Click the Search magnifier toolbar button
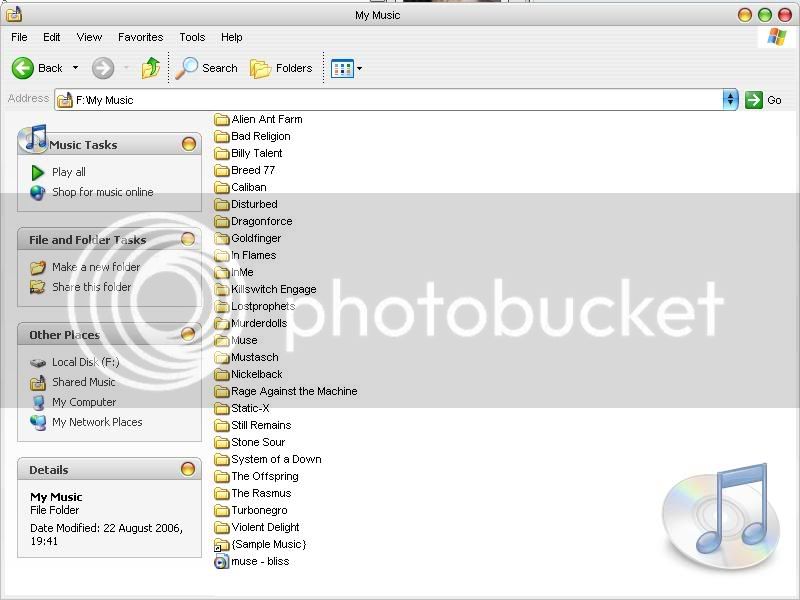 207,68
